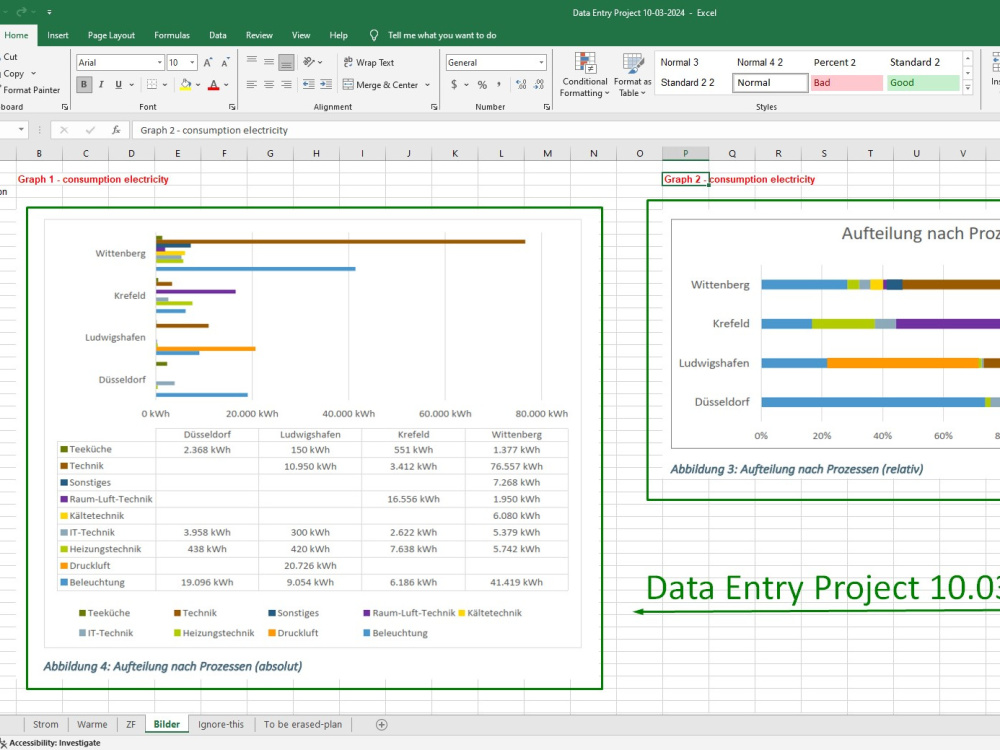
Task: Expand the font color dropdown arrow
Action: click(226, 84)
